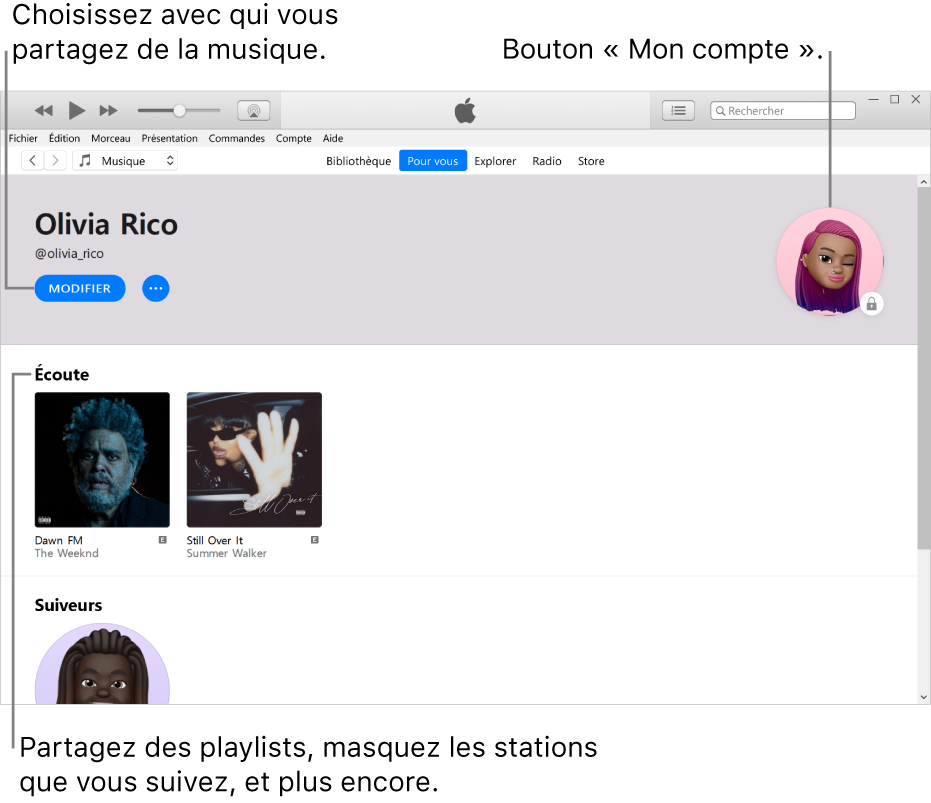Open the Musique media picker dropdown
Screen dimensions: 931x803
coord(125,160)
